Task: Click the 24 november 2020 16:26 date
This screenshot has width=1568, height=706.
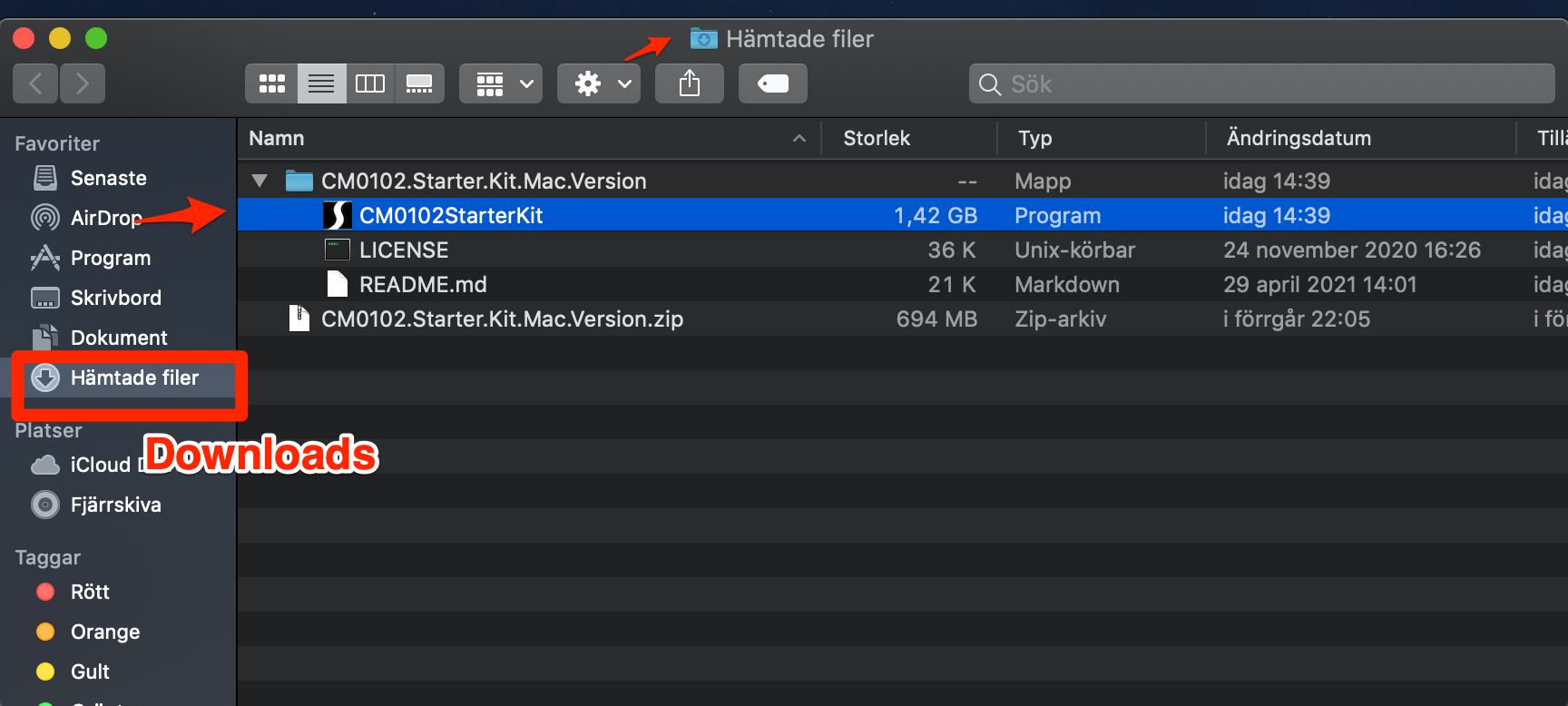Action: coord(1352,250)
